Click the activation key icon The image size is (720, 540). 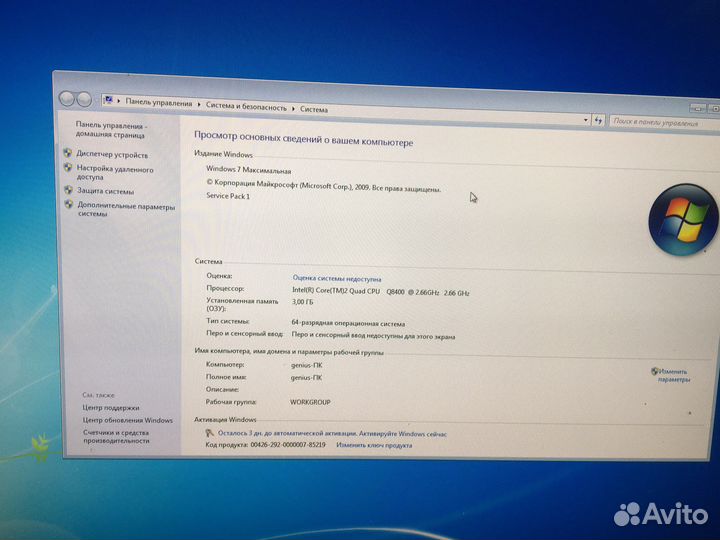(x=209, y=433)
